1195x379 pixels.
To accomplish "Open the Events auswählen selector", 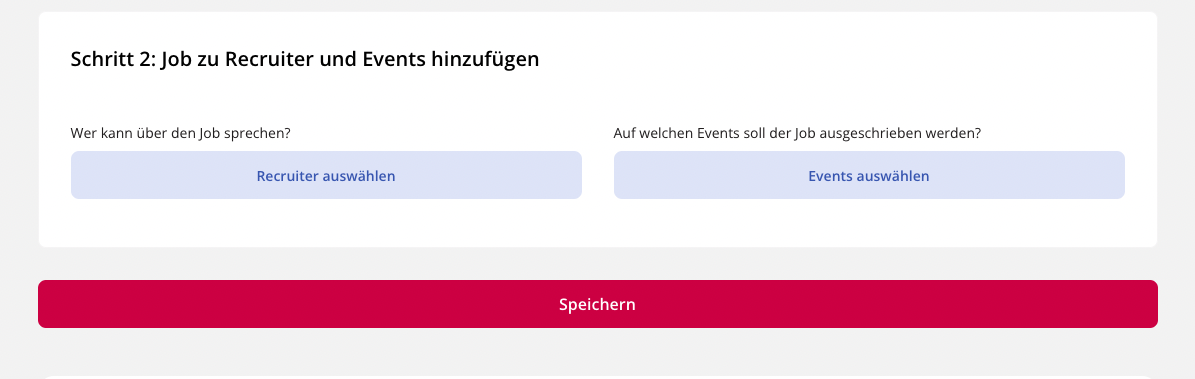I will (x=869, y=175).
